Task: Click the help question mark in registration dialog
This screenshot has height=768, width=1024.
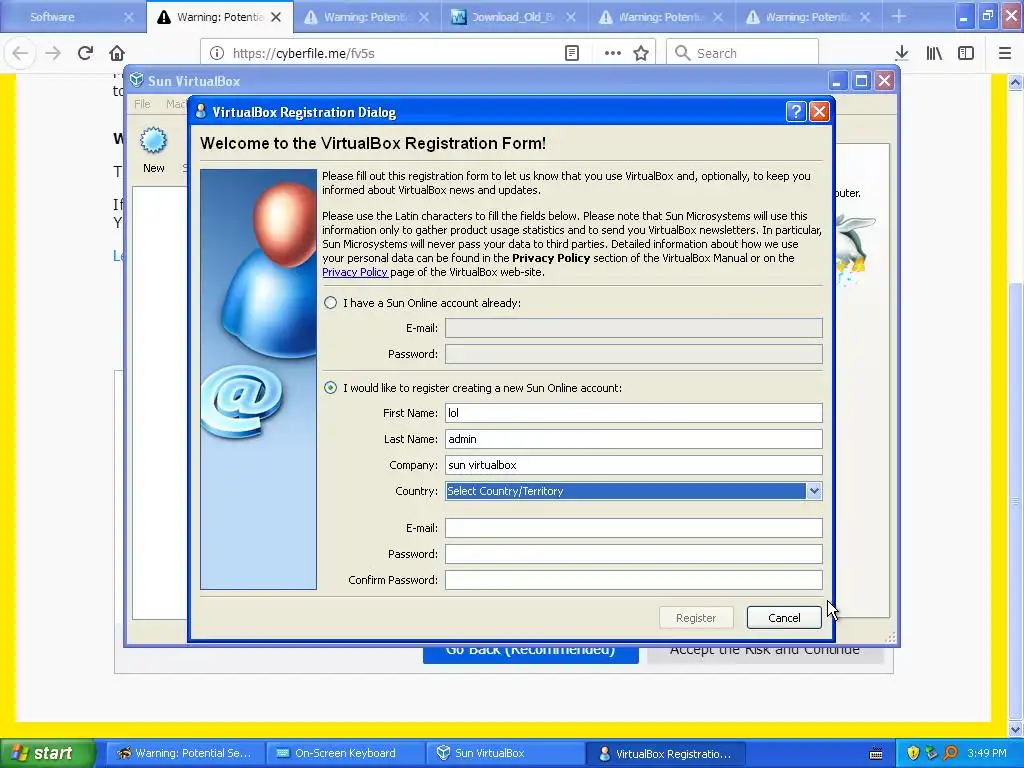Action: (x=795, y=112)
